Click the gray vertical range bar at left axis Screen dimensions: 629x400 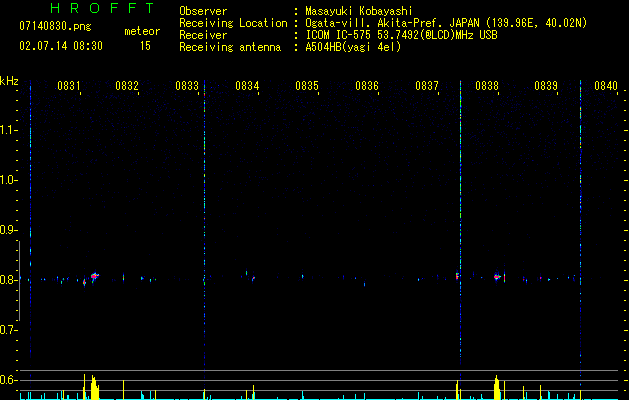pyautogui.click(x=19, y=280)
